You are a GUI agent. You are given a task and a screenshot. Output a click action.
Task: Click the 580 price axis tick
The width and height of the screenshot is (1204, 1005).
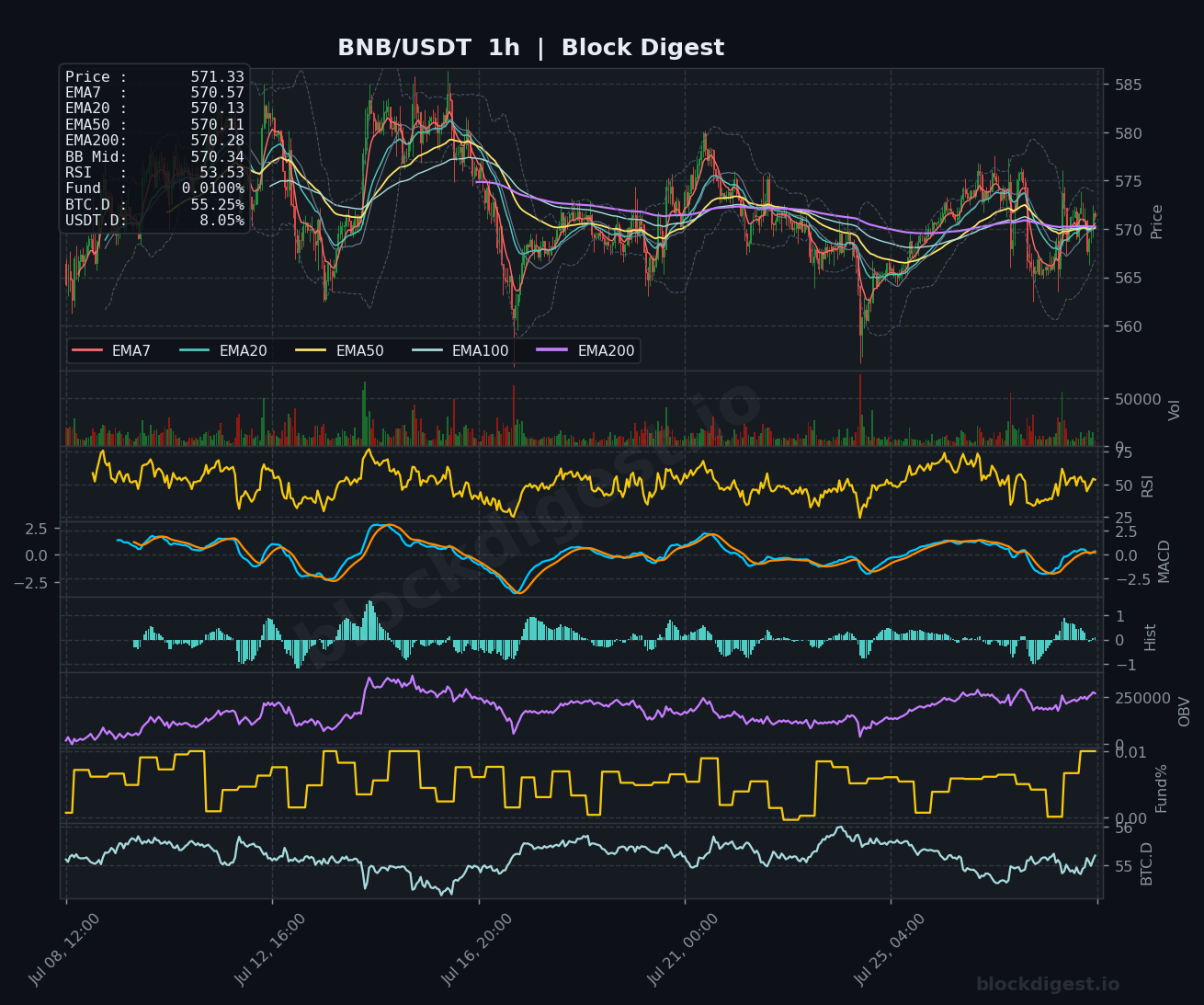click(1128, 134)
